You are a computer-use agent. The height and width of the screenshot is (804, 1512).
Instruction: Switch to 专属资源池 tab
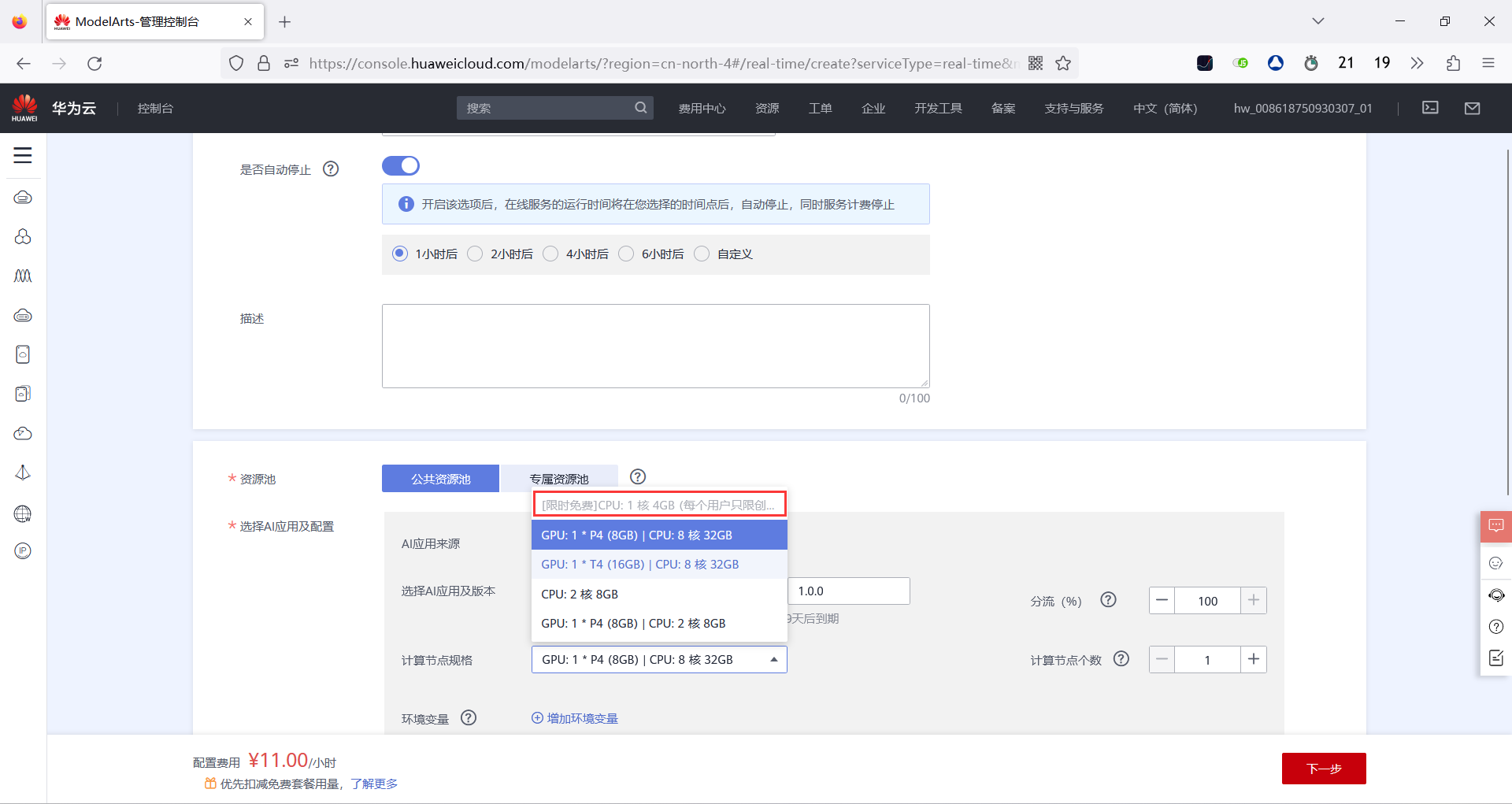[x=559, y=479]
